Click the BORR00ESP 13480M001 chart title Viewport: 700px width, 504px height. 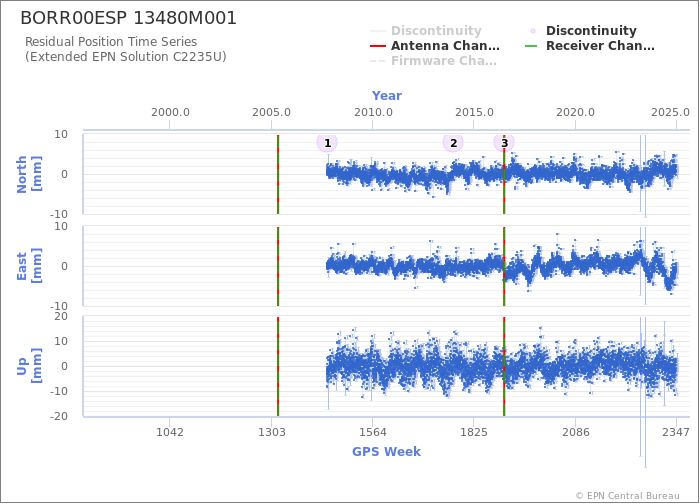click(129, 18)
